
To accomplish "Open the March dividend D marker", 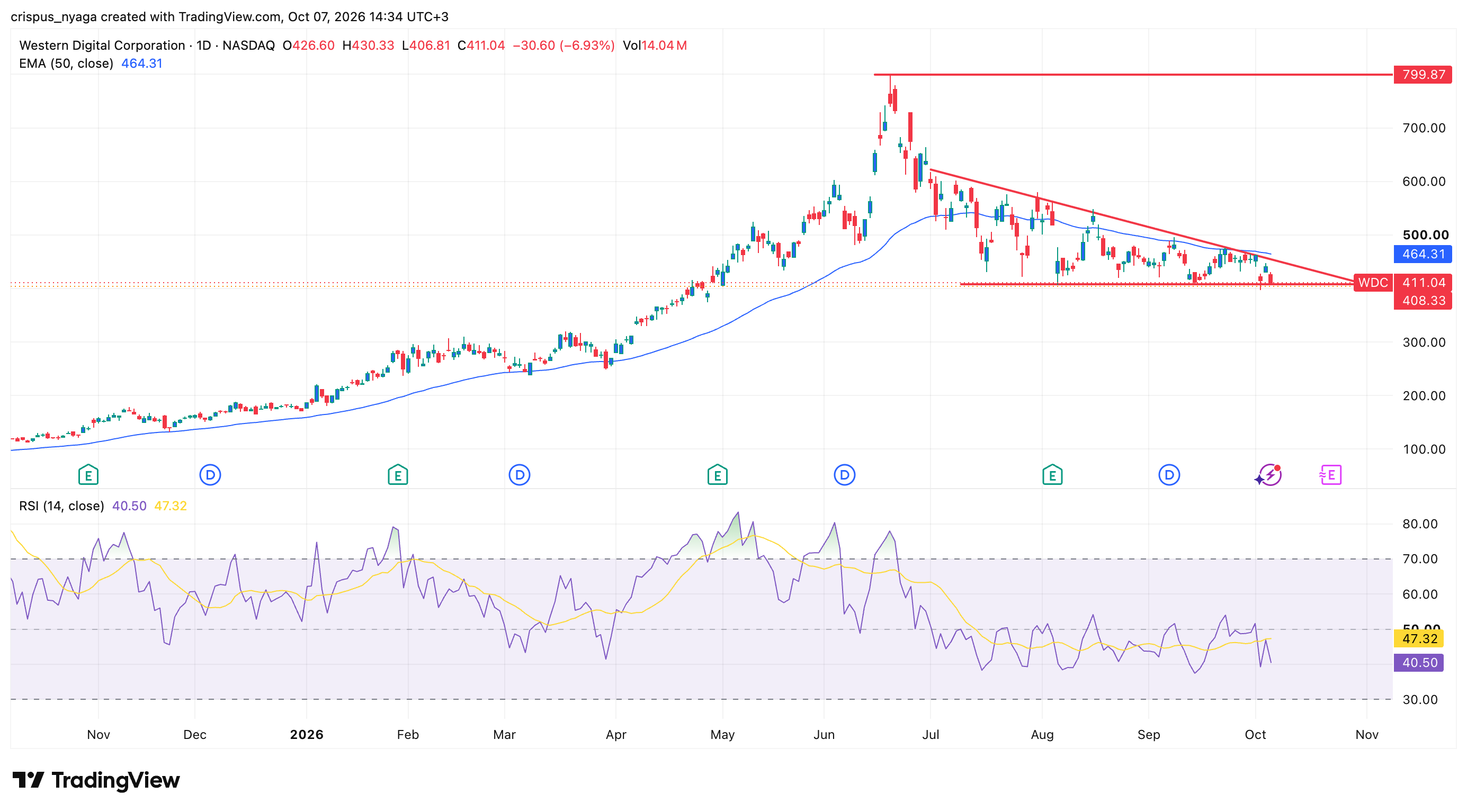I will (x=520, y=475).
